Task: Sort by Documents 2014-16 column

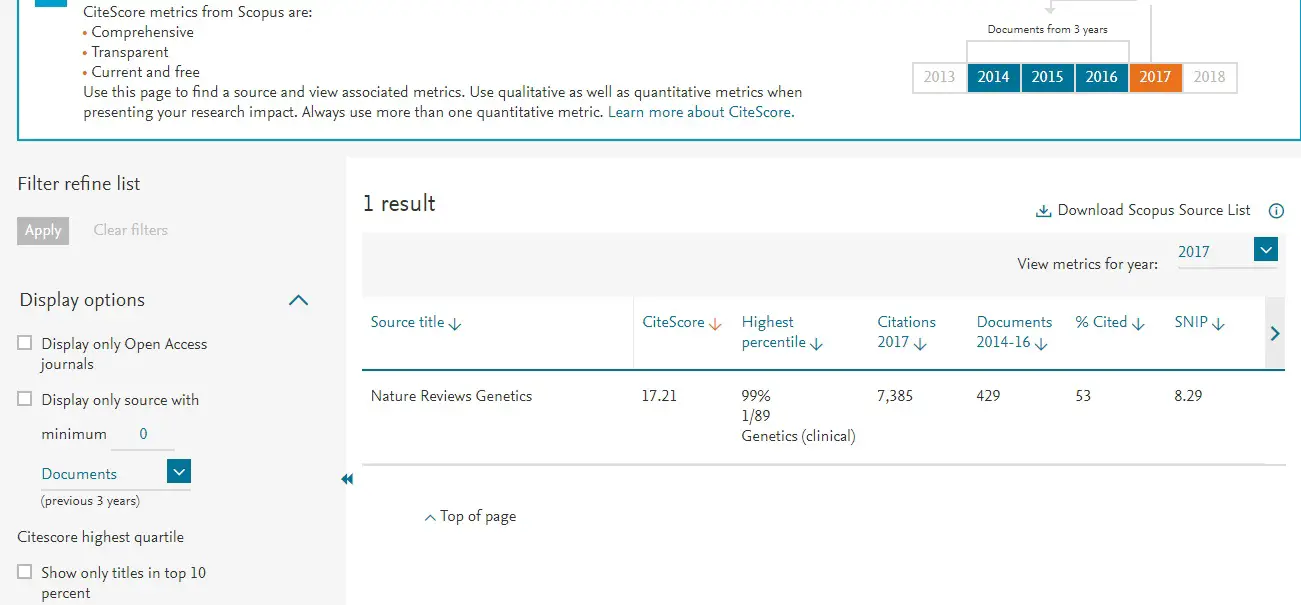Action: click(x=1014, y=332)
